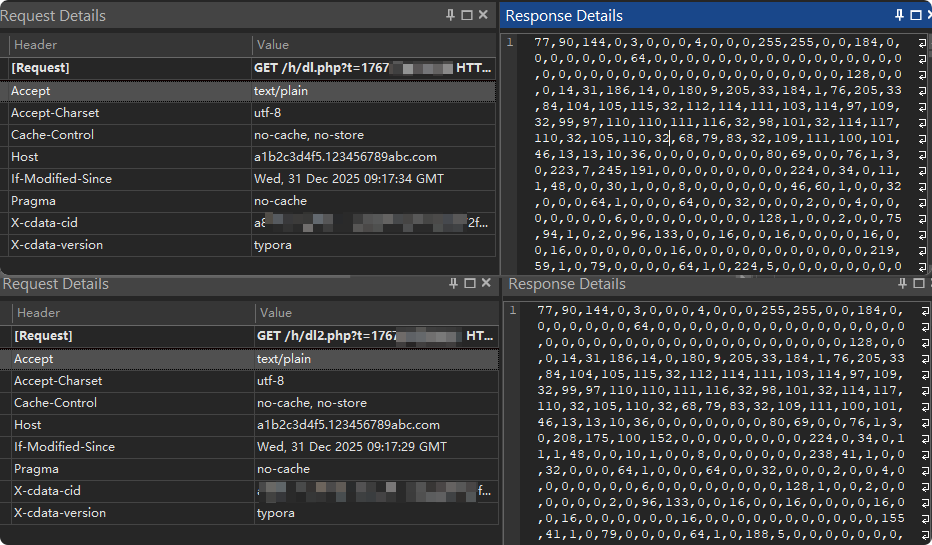Pin the dl.php Request Details panel
Image resolution: width=932 pixels, height=545 pixels.
click(451, 15)
